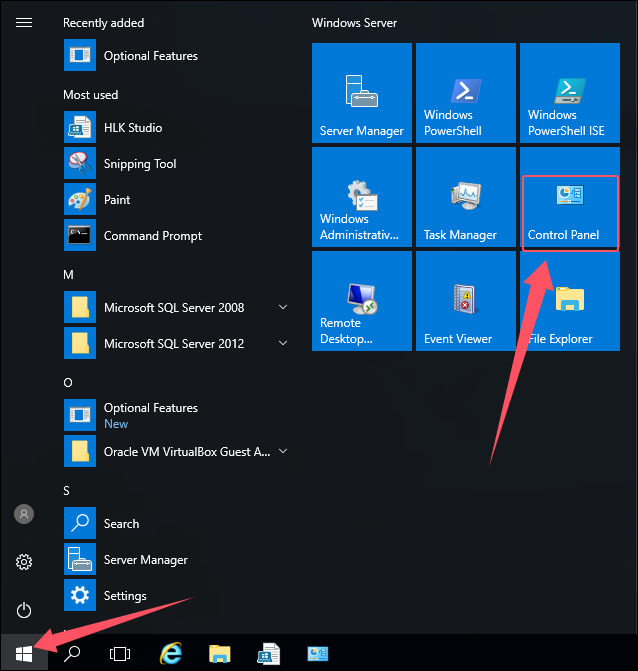
Task: Launch Snipping Tool from the app list
Action: coord(139,164)
